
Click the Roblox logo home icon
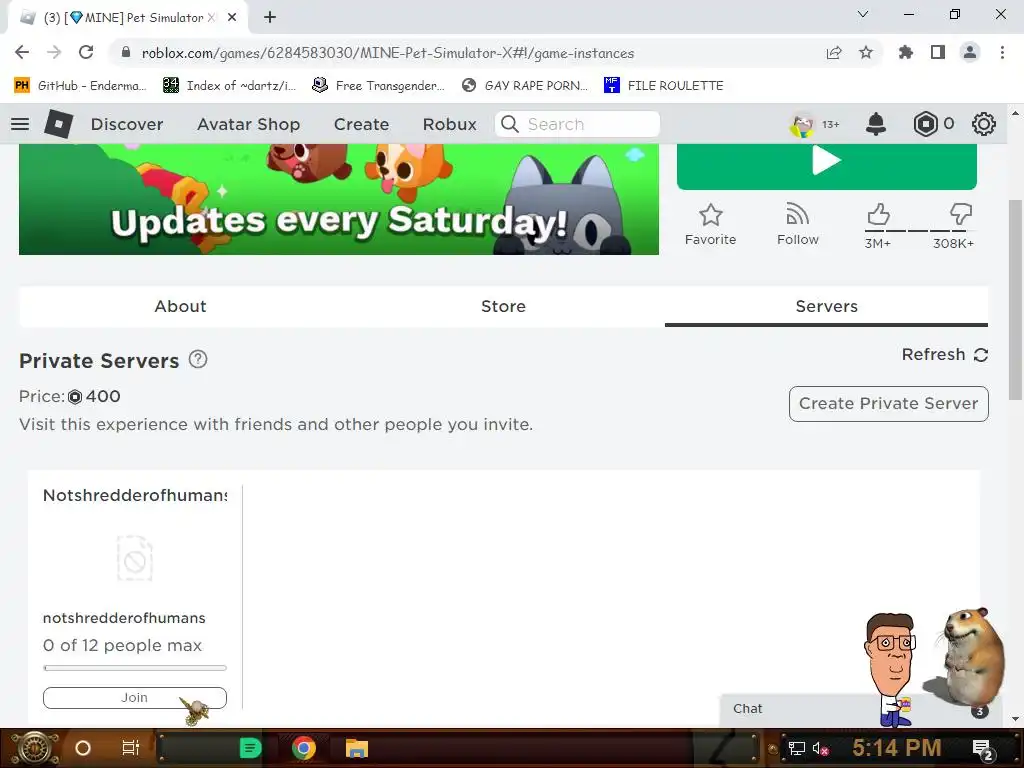coord(59,124)
